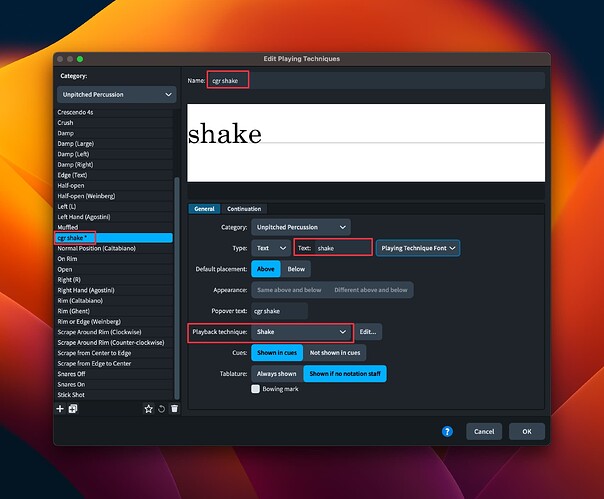
Task: Select Open in the technique list
Action: (114, 269)
